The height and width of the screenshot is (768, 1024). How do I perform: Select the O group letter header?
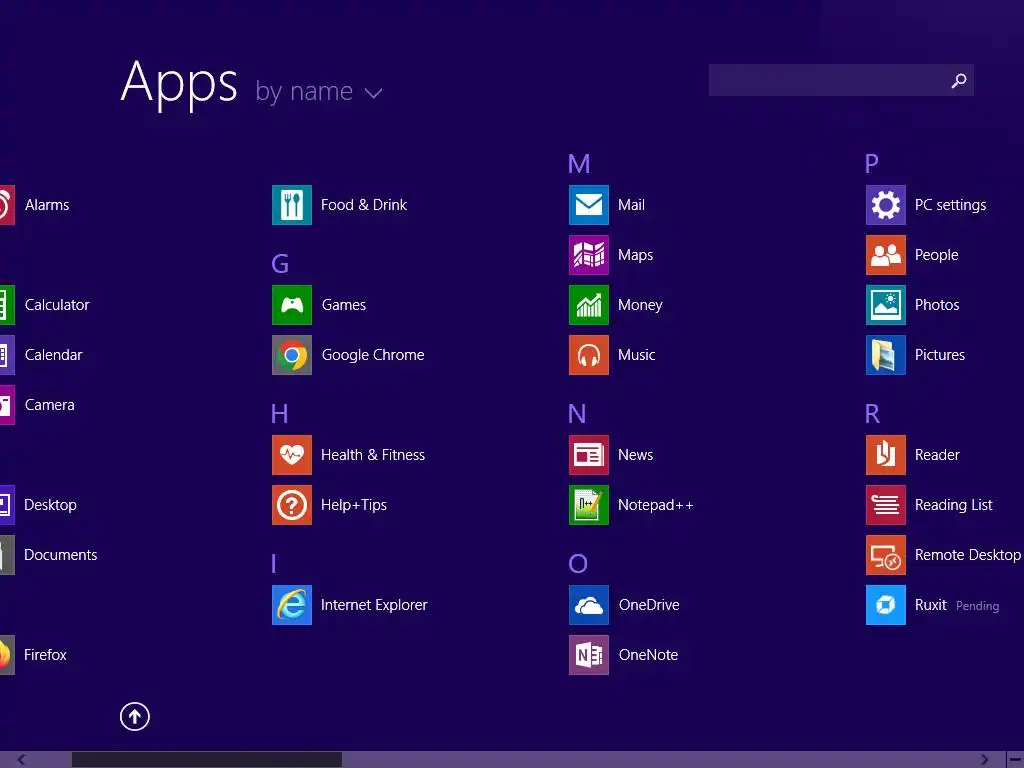tap(578, 564)
